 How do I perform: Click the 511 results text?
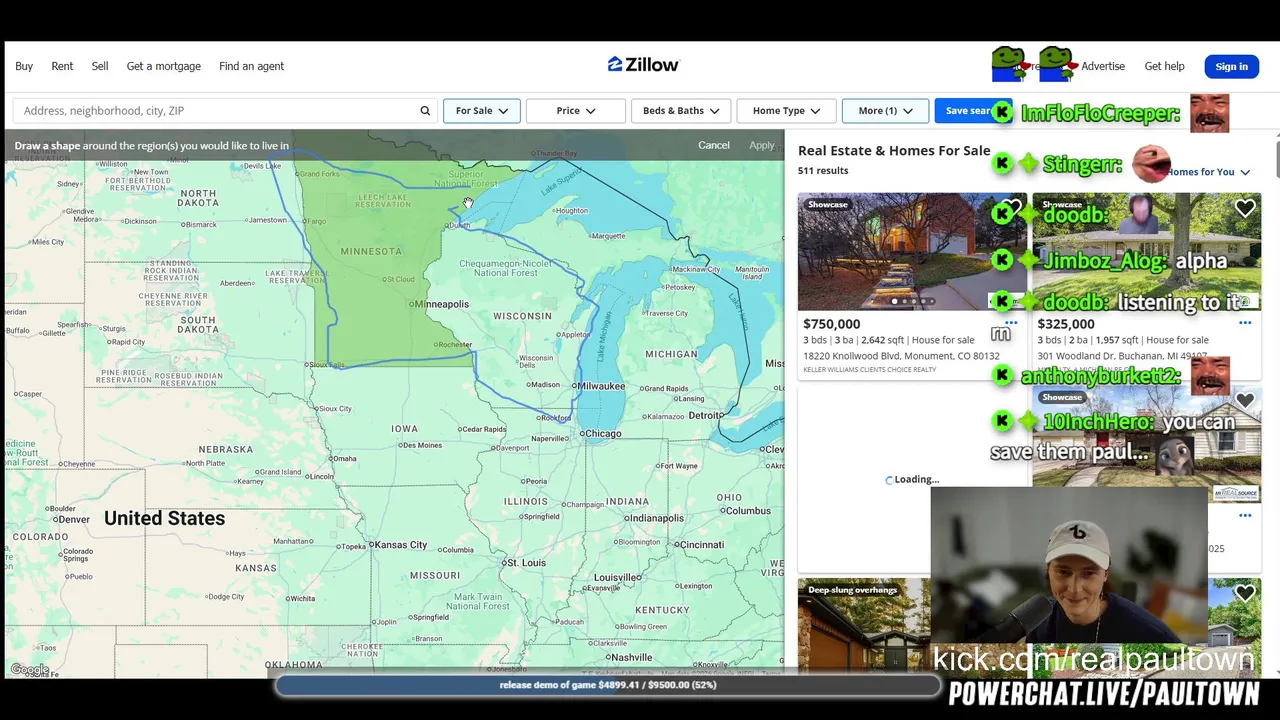823,171
